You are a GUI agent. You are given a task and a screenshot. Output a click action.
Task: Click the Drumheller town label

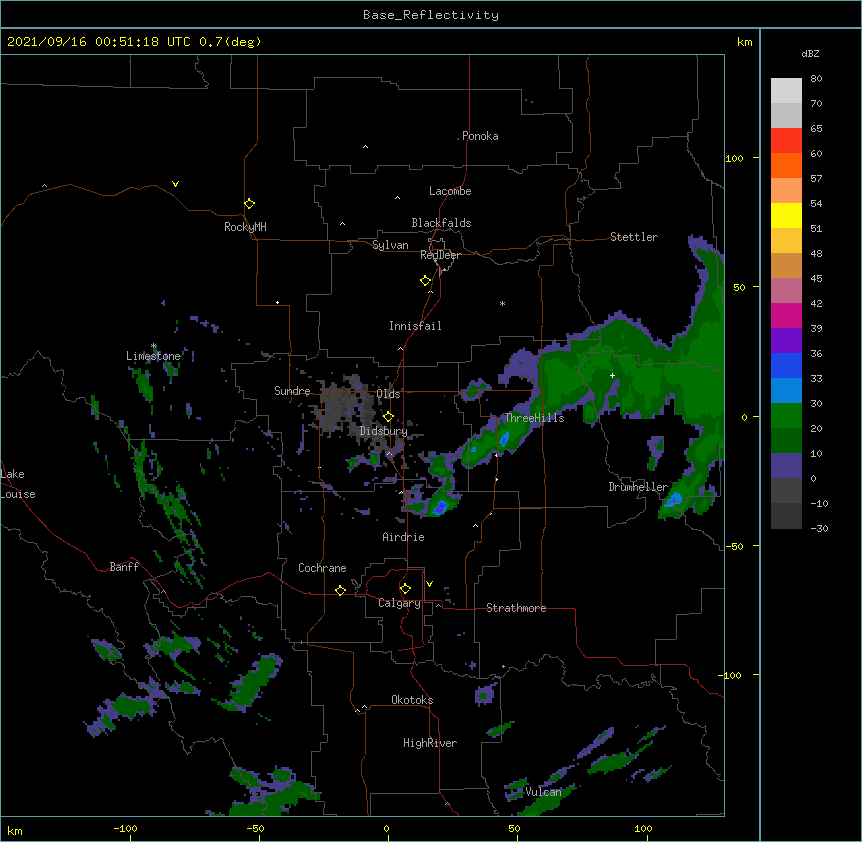(x=638, y=487)
